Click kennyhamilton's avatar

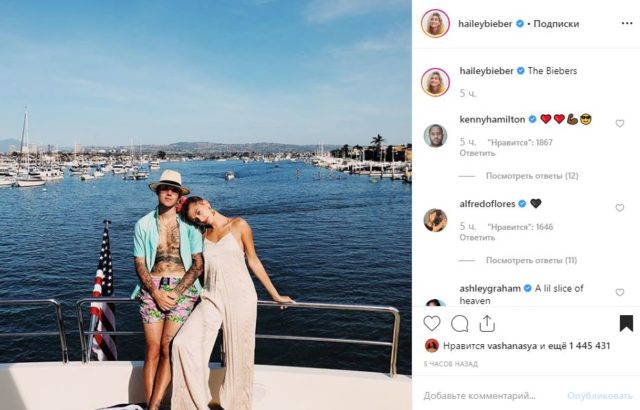pyautogui.click(x=435, y=135)
